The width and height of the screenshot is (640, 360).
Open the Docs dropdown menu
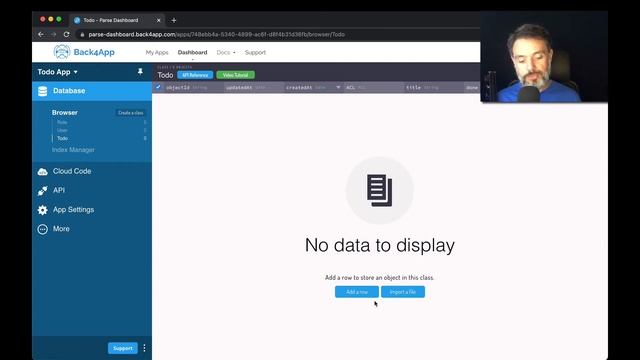tap(226, 53)
